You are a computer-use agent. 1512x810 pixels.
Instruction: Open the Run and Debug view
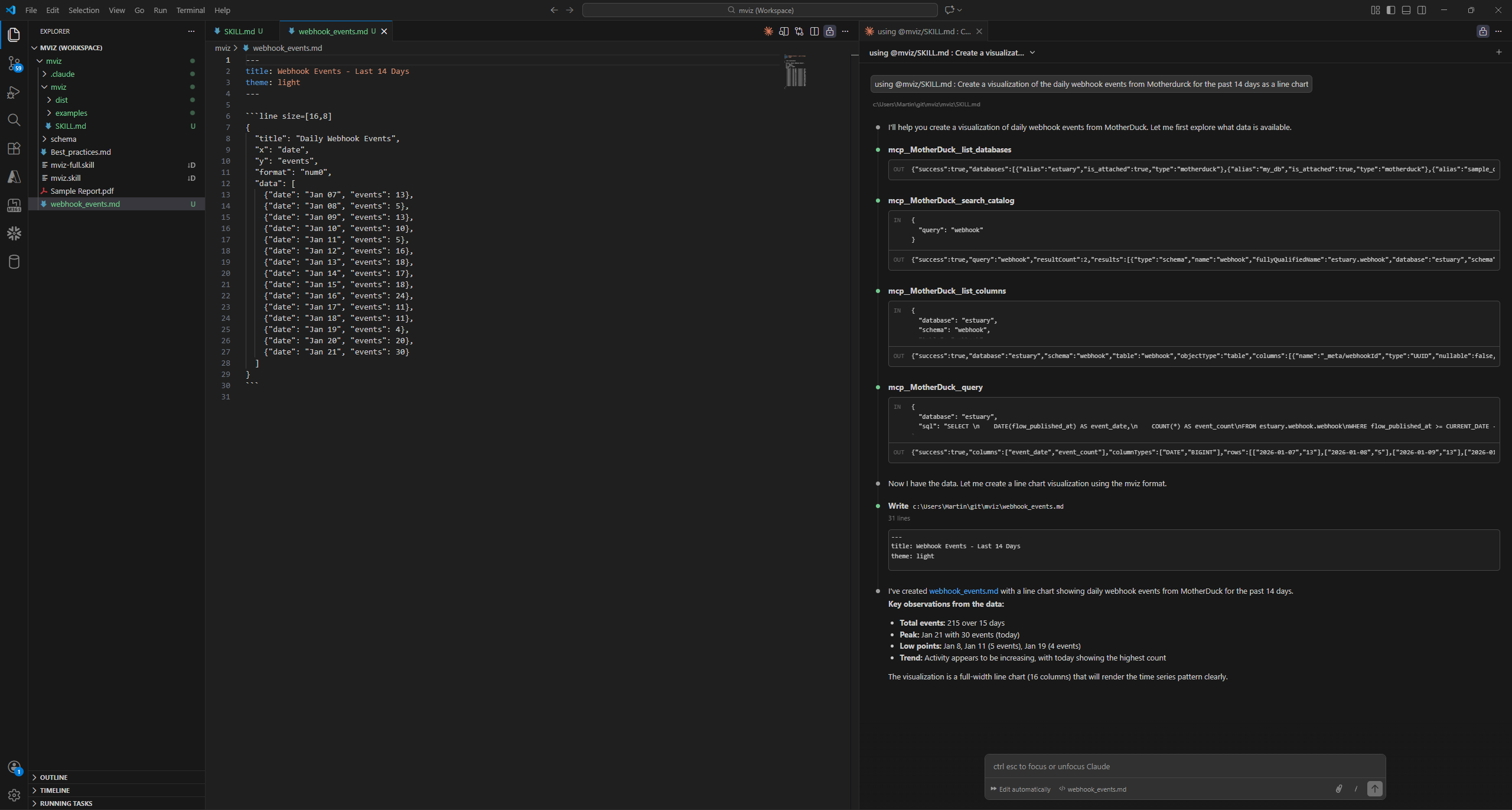tap(14, 92)
